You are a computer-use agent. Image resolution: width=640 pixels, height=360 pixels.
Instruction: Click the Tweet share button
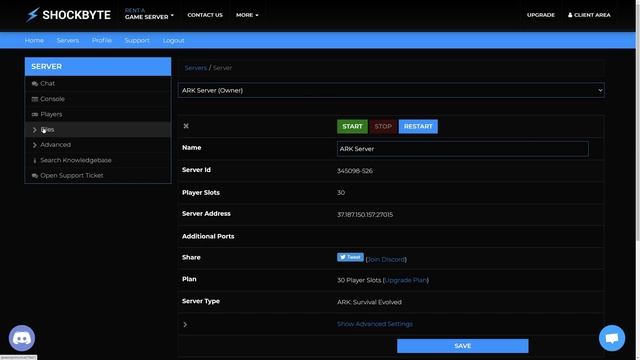[x=350, y=257]
